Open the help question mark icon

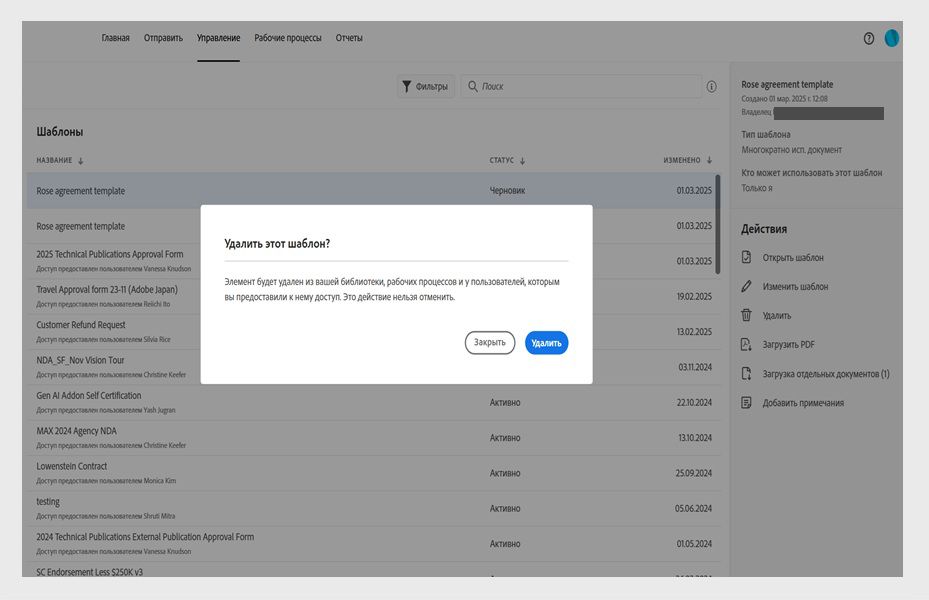pyautogui.click(x=869, y=38)
